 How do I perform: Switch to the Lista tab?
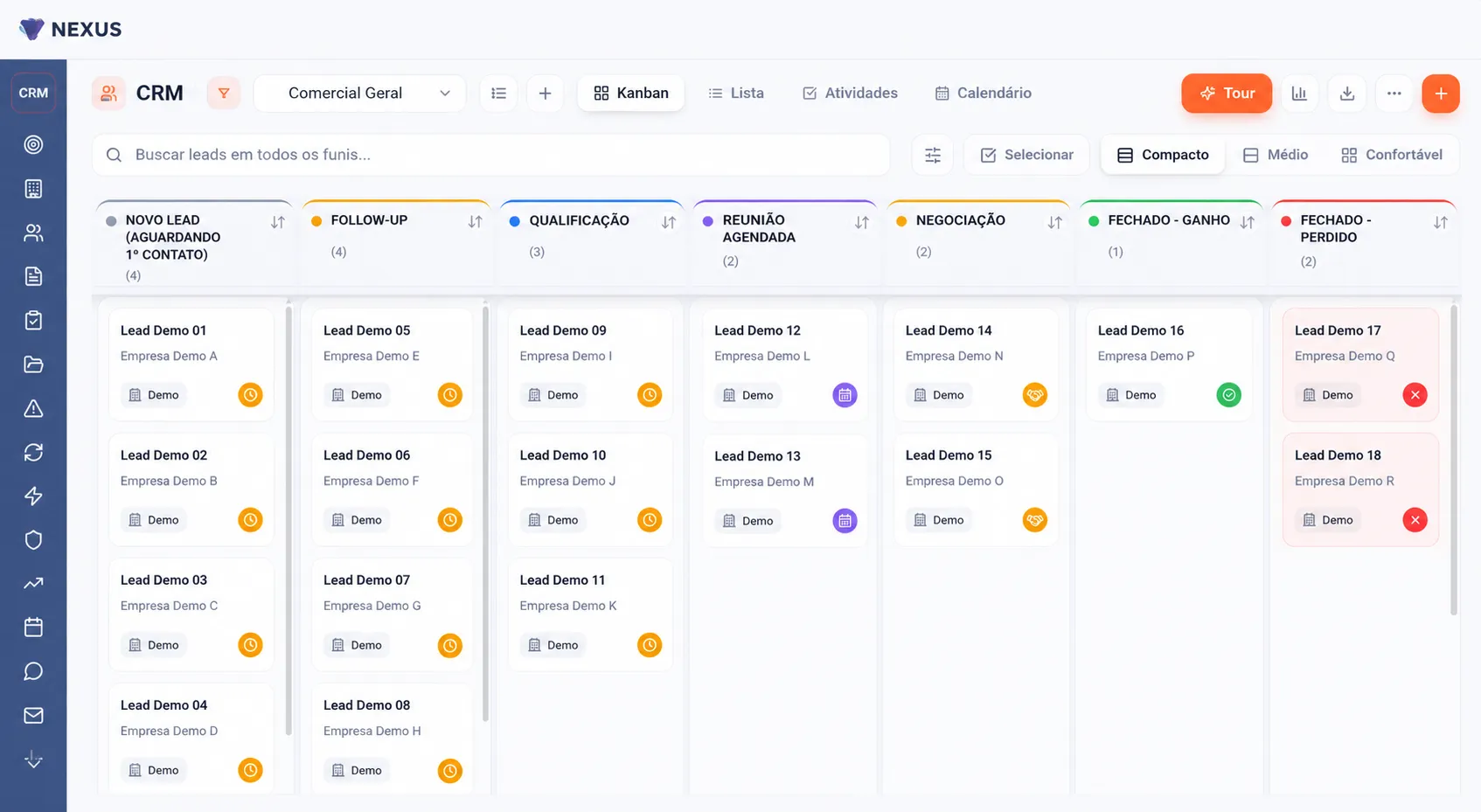(x=735, y=94)
